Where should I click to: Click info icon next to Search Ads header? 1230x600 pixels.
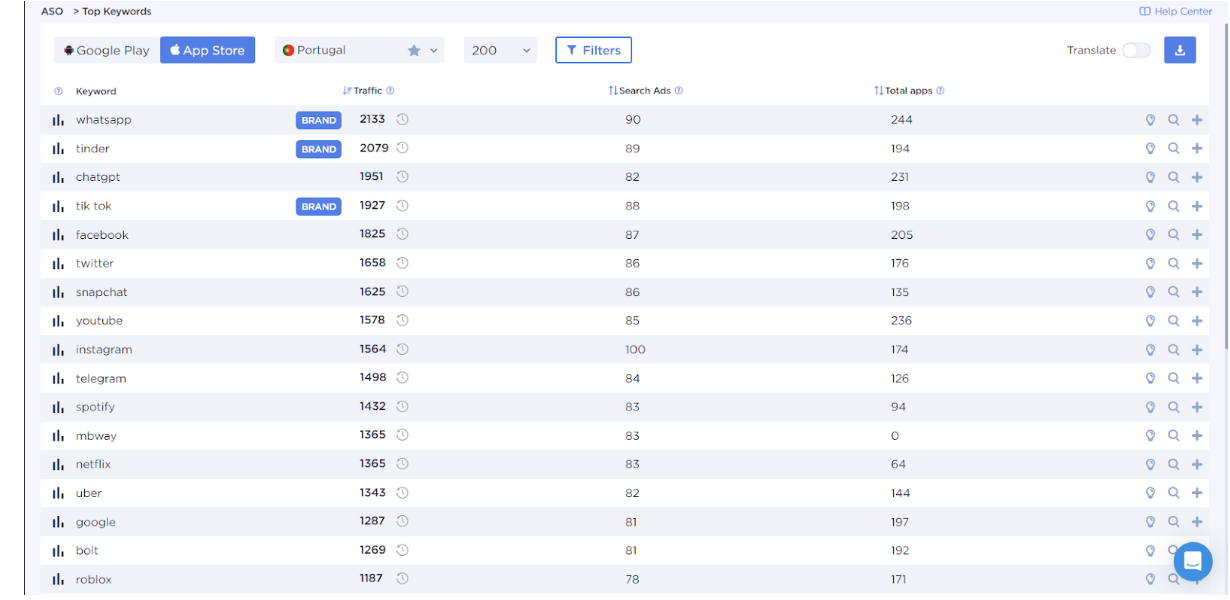pyautogui.click(x=679, y=91)
